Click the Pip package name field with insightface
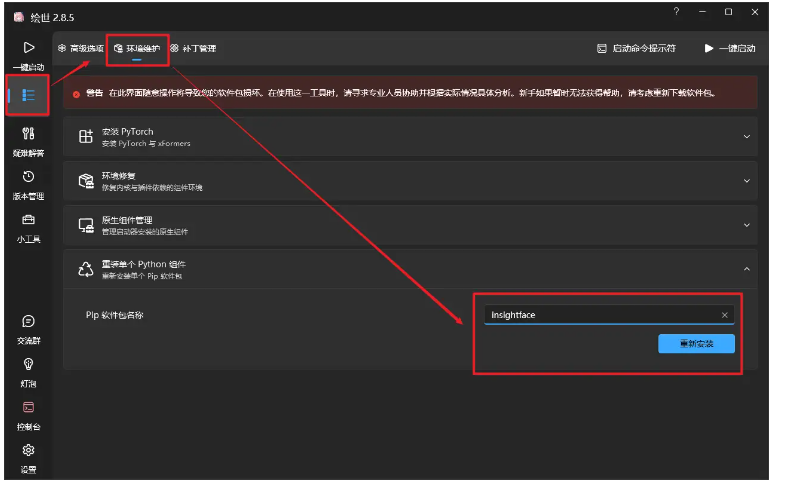 pos(600,315)
